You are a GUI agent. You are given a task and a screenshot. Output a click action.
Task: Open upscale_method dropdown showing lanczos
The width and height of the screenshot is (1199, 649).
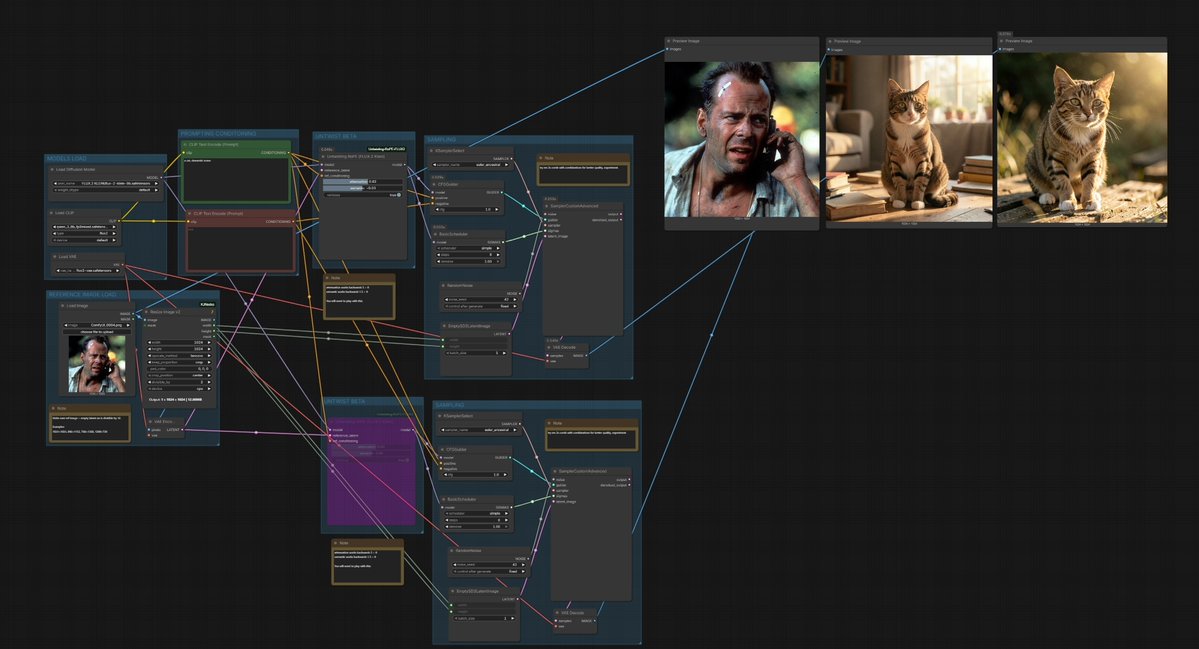(179, 355)
